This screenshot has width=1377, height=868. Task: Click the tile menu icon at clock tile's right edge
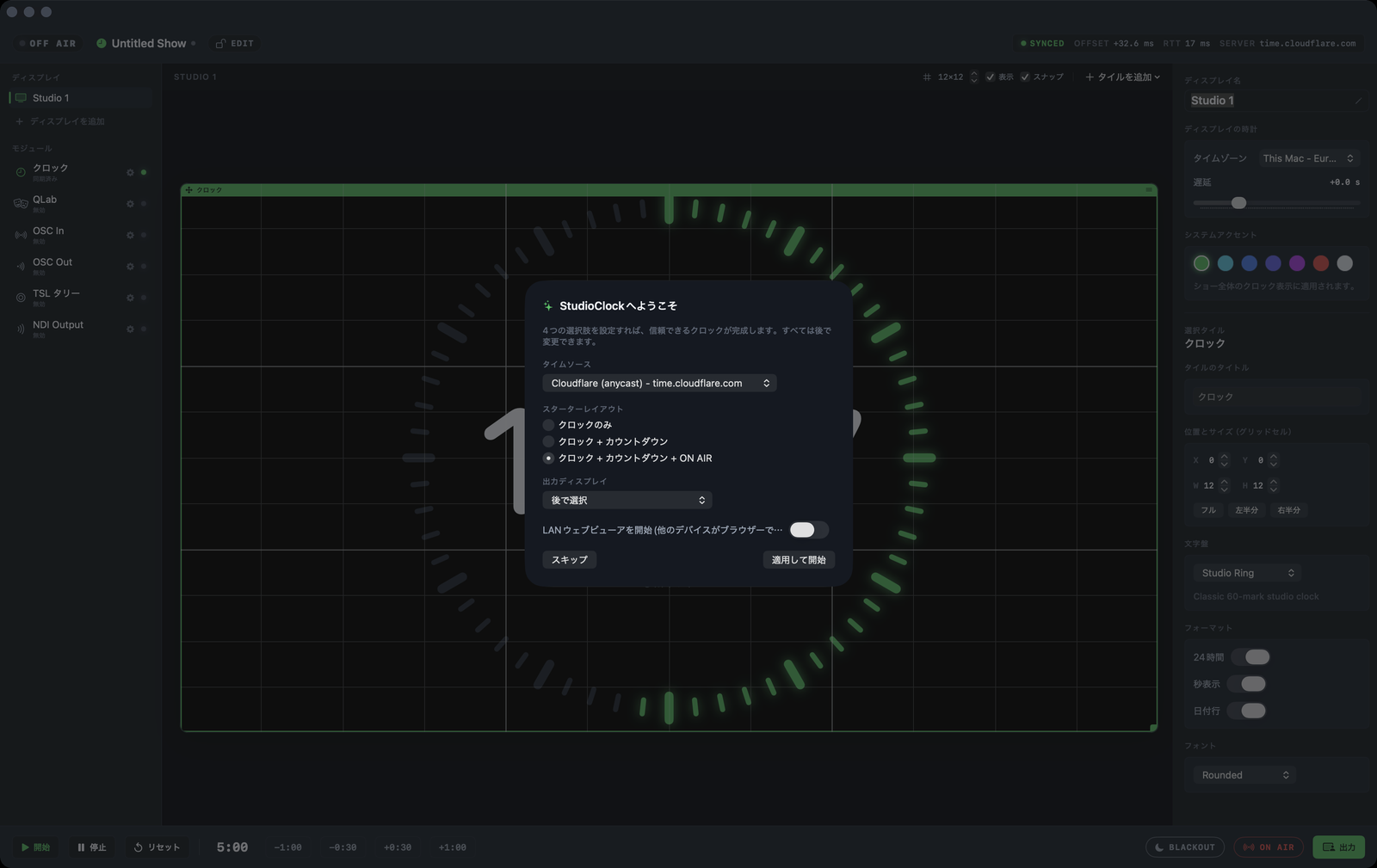1149,190
